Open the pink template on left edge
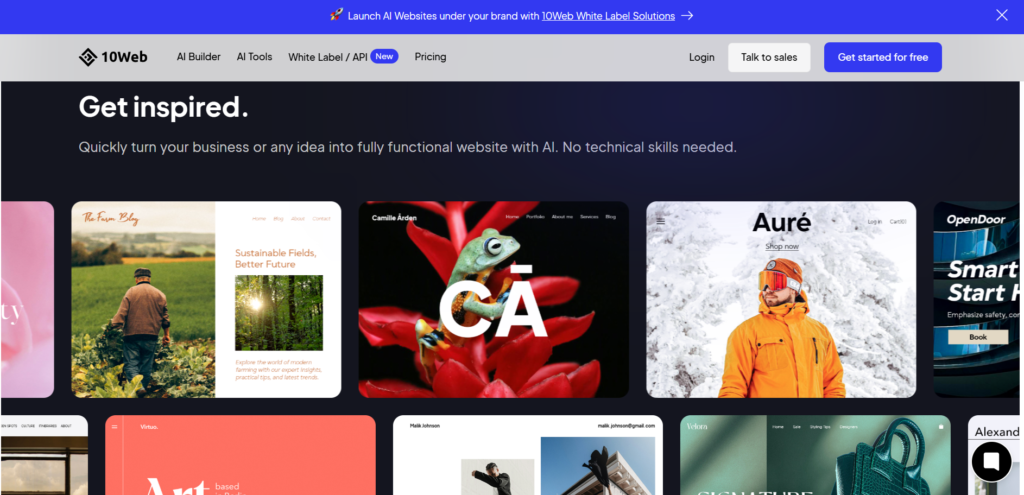The width and height of the screenshot is (1024, 495). point(27,299)
